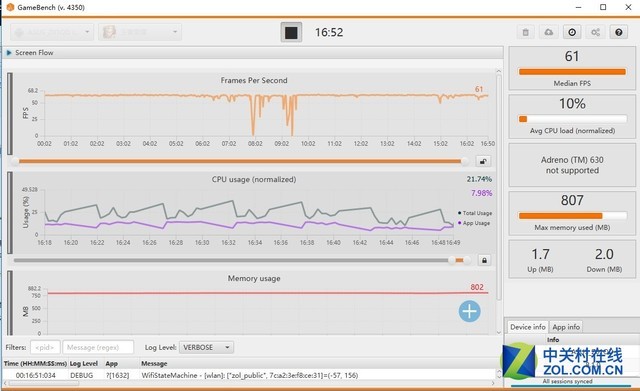Click the Message column header
The image size is (640, 391).
[x=154, y=363]
